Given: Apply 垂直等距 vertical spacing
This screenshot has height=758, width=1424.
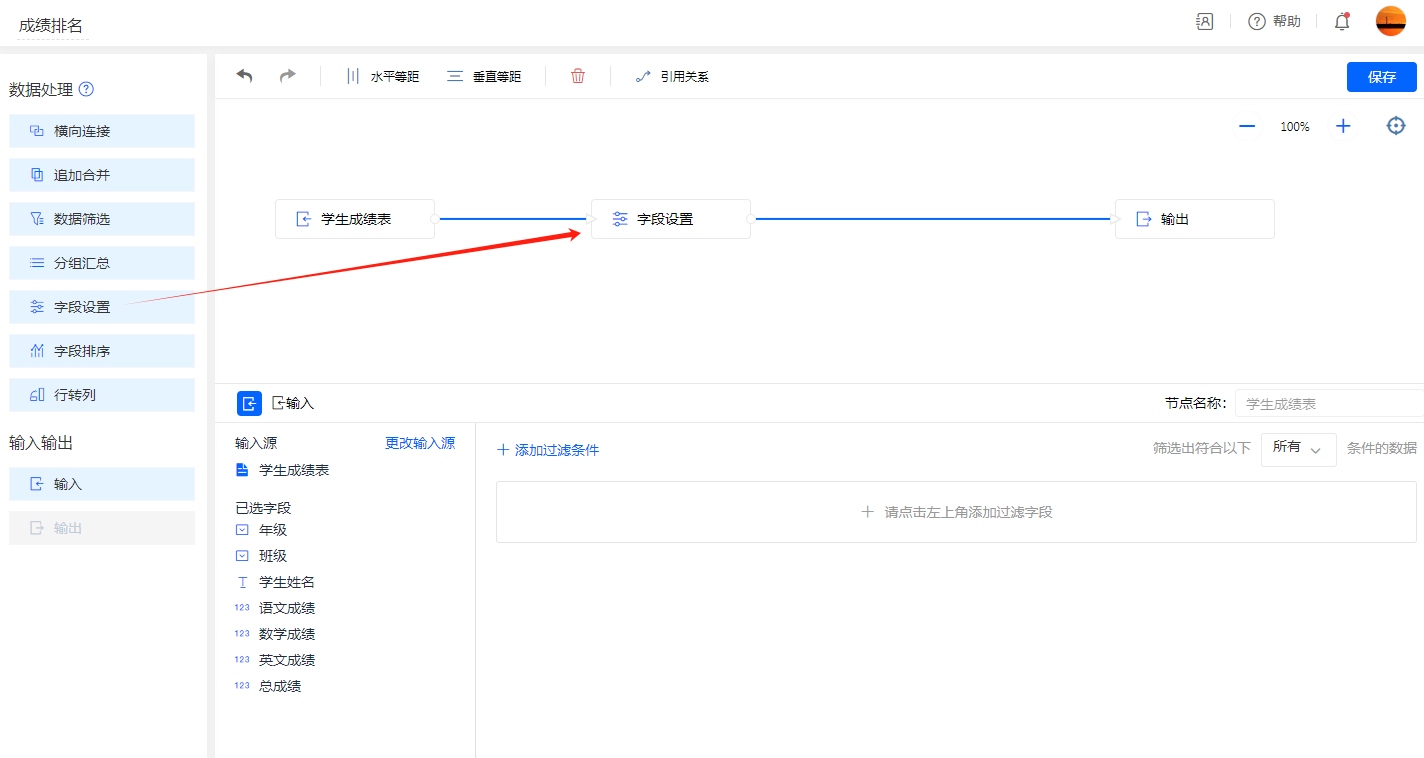Looking at the screenshot, I should point(485,76).
